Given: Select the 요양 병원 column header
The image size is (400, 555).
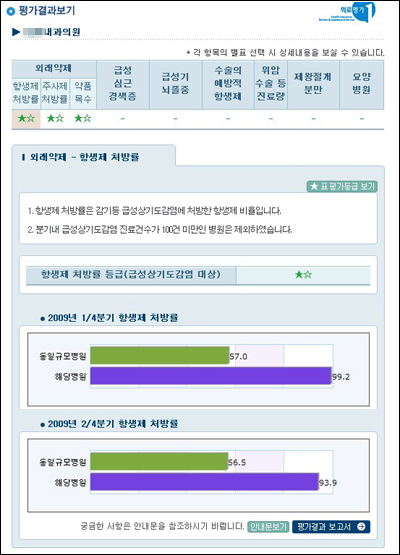Looking at the screenshot, I should [x=361, y=83].
